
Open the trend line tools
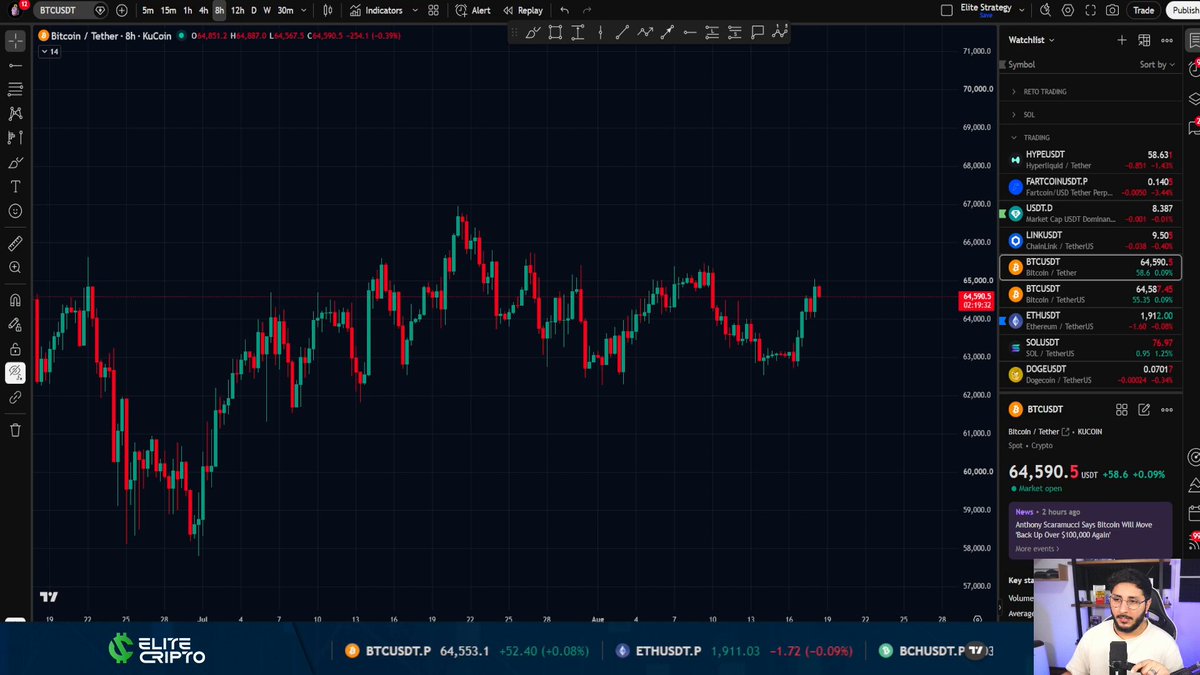(x=15, y=65)
